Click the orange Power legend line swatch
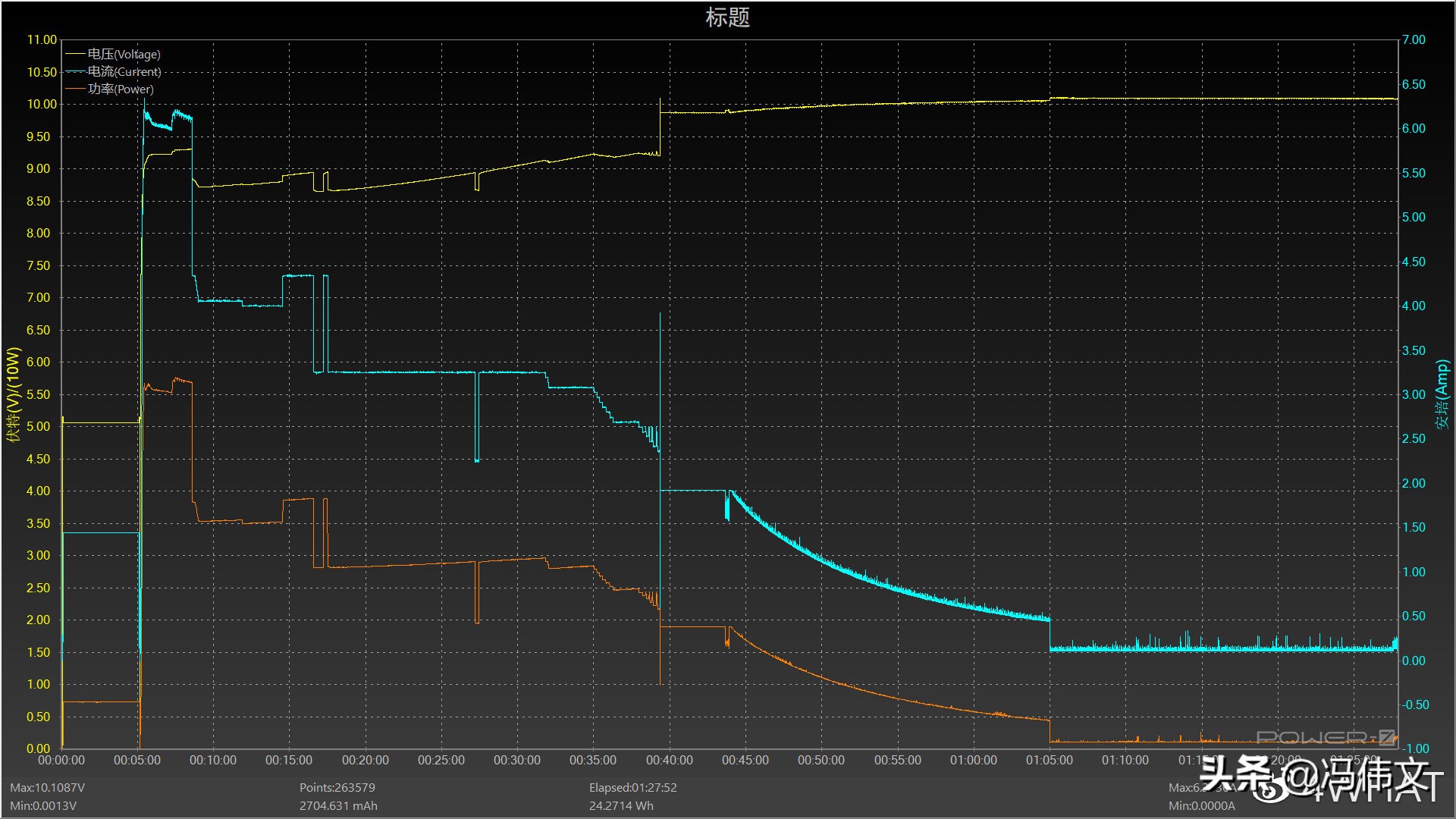This screenshot has height=819, width=1456. 75,89
